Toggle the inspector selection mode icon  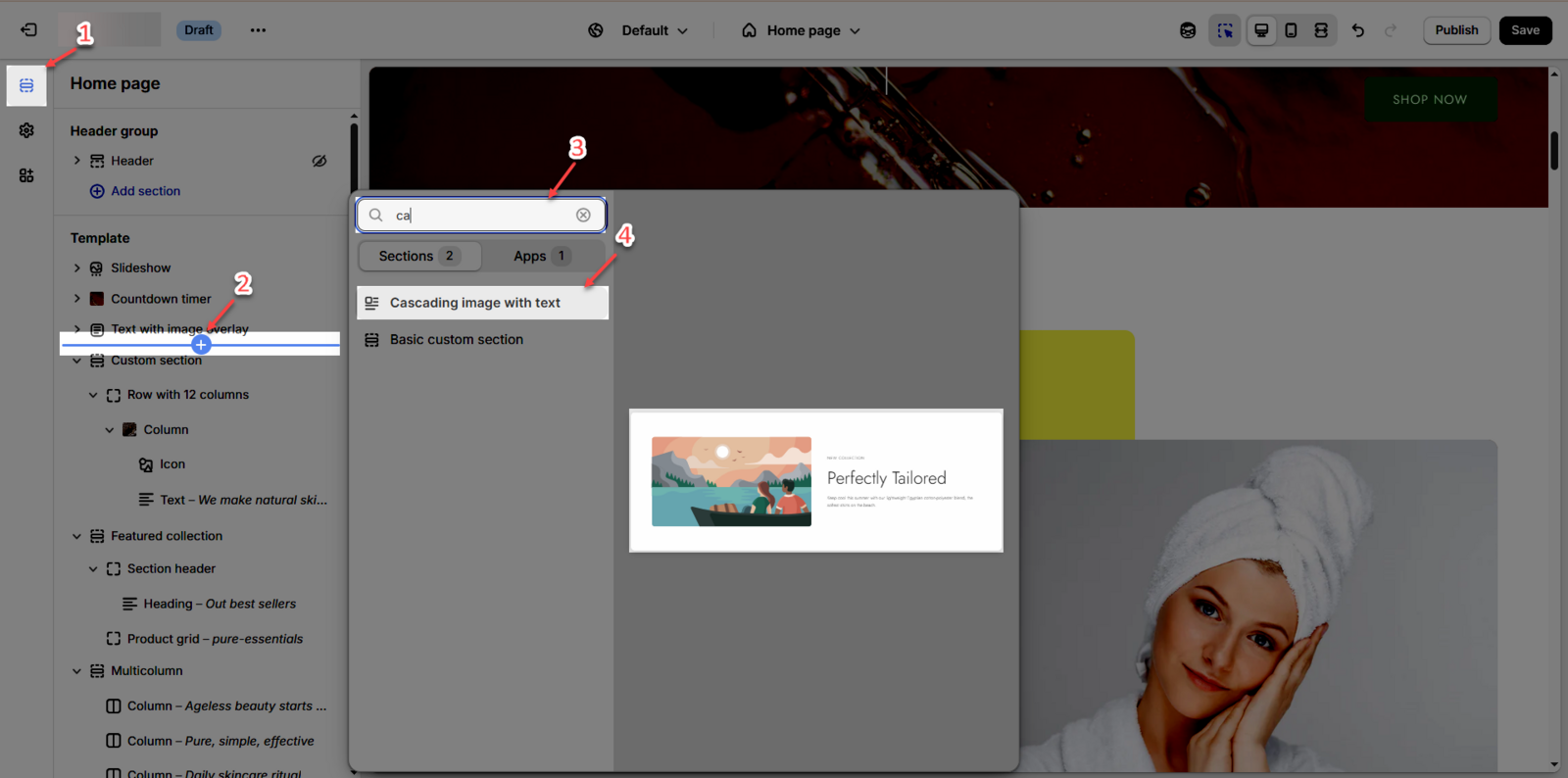click(1225, 30)
